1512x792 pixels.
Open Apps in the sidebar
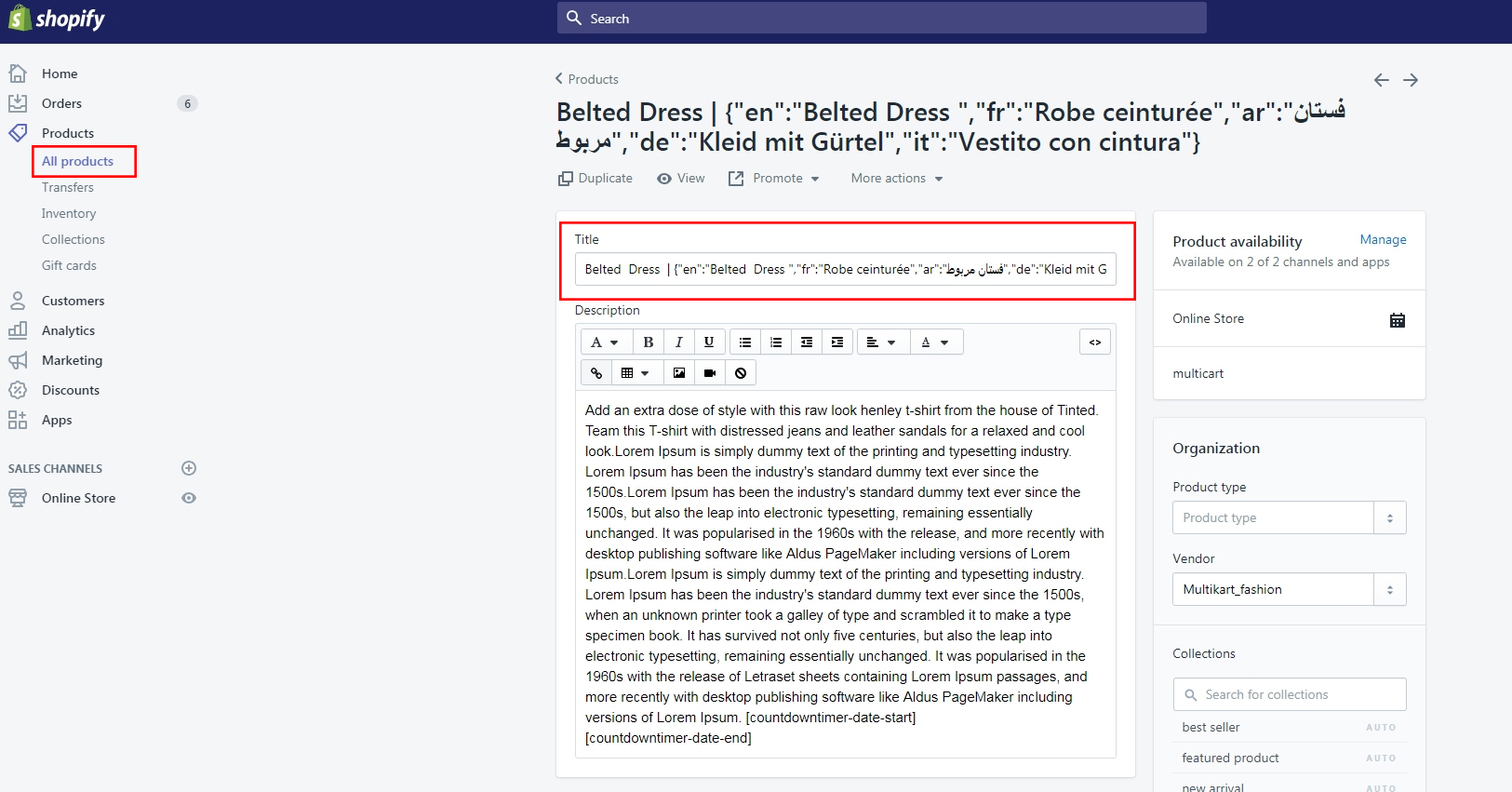[57, 420]
